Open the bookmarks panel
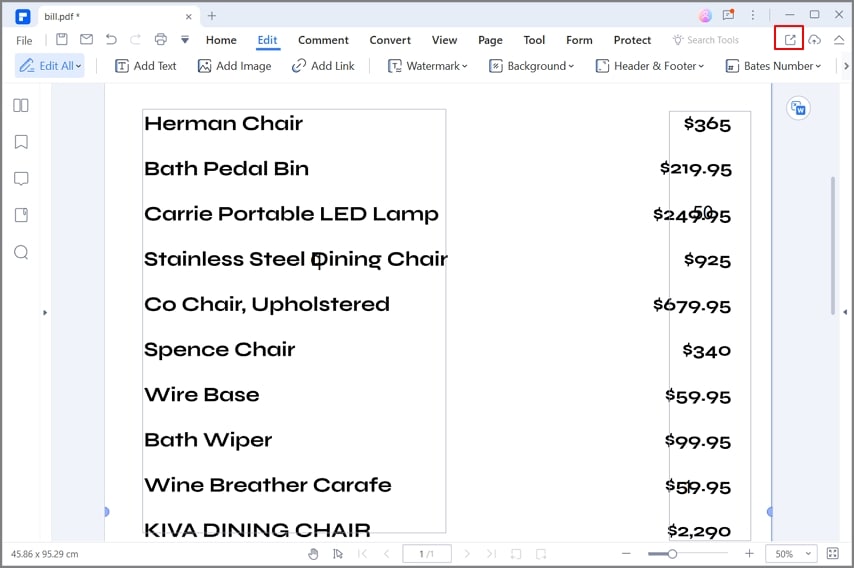 [x=21, y=142]
